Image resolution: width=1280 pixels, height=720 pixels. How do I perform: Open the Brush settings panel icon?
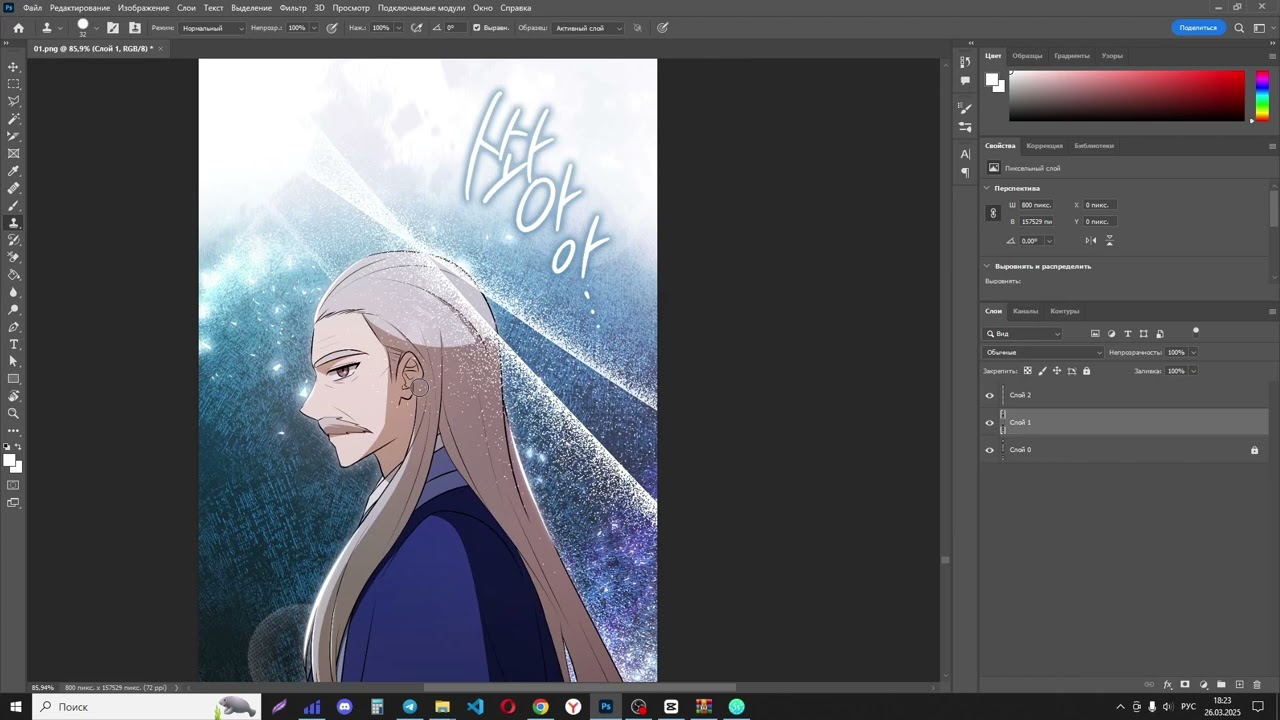113,28
